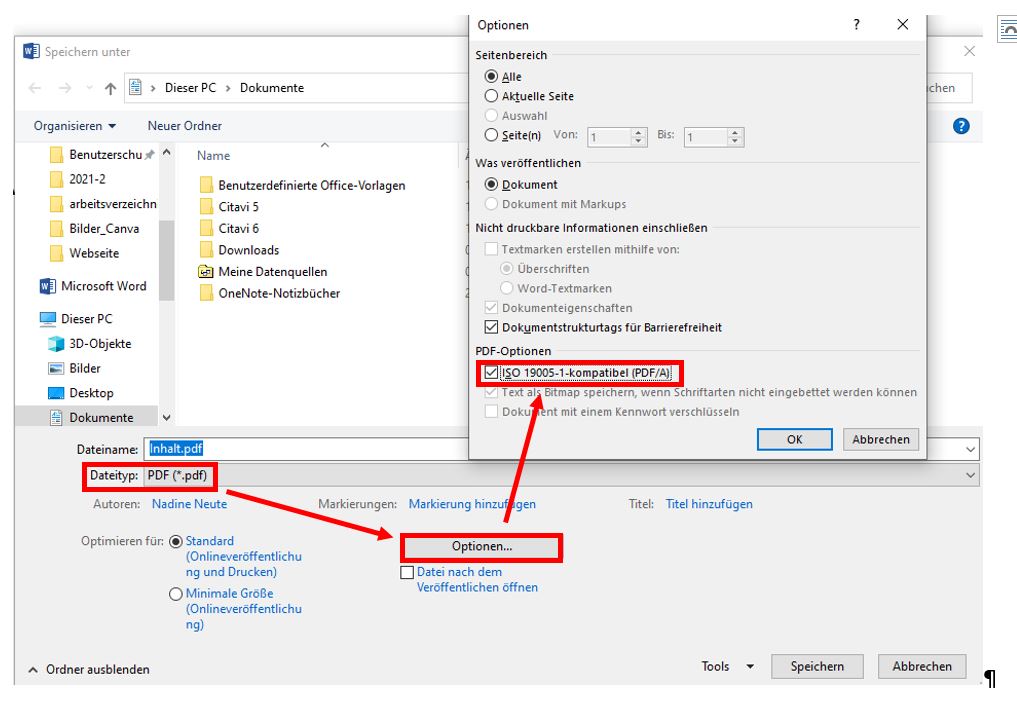Click the blue help question mark icon

(x=962, y=126)
